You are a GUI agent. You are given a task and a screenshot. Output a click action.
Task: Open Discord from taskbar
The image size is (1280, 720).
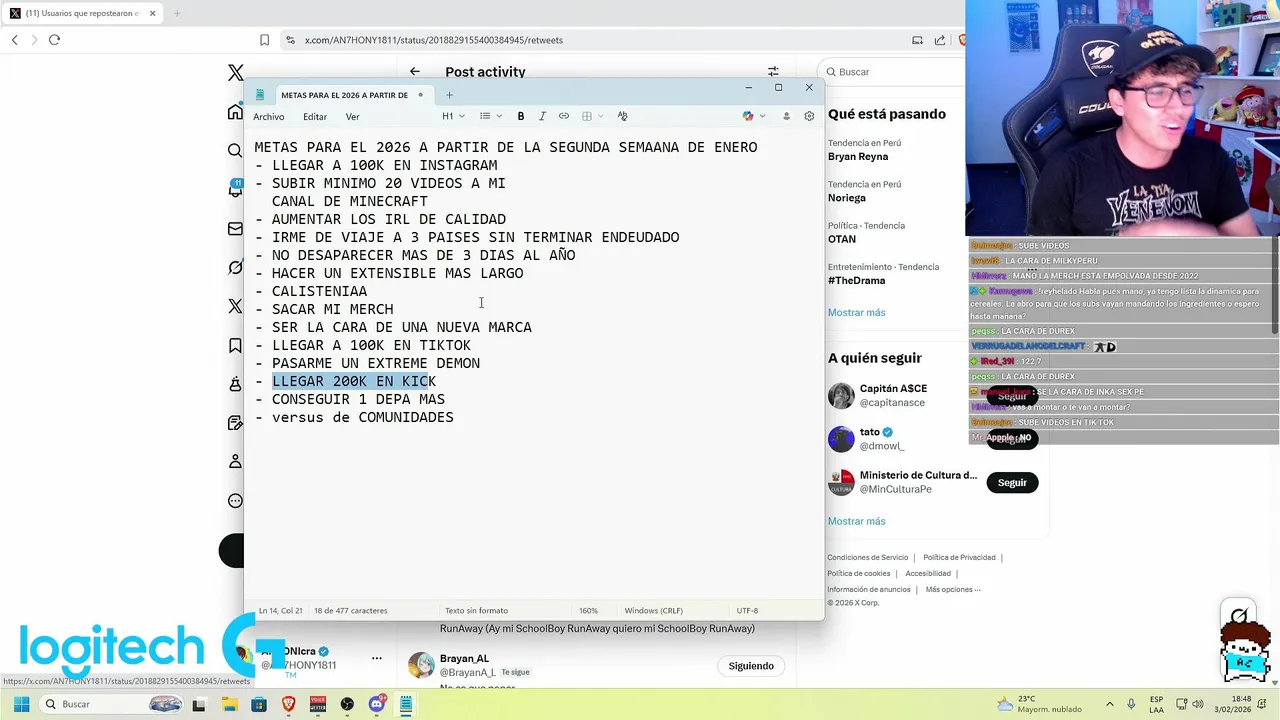377,704
